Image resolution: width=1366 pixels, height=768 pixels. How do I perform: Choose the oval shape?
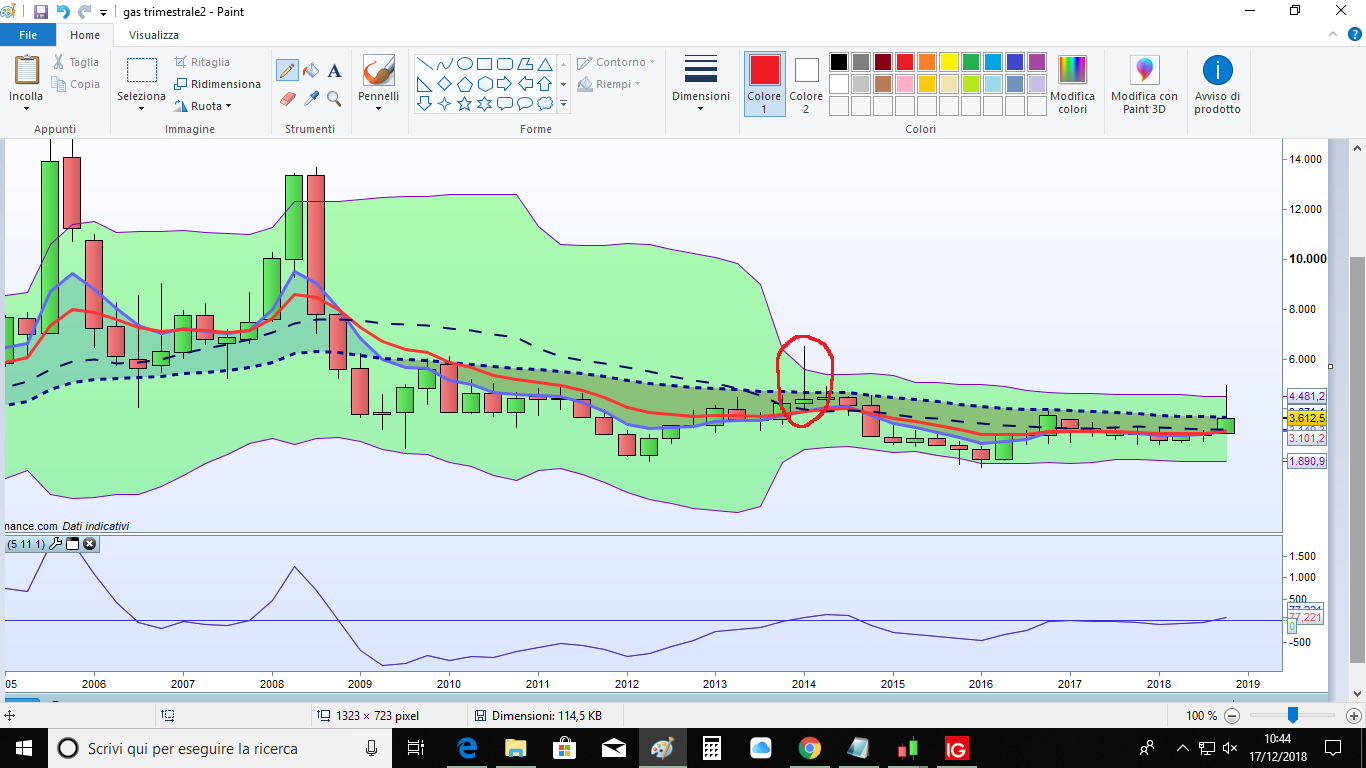click(x=465, y=63)
